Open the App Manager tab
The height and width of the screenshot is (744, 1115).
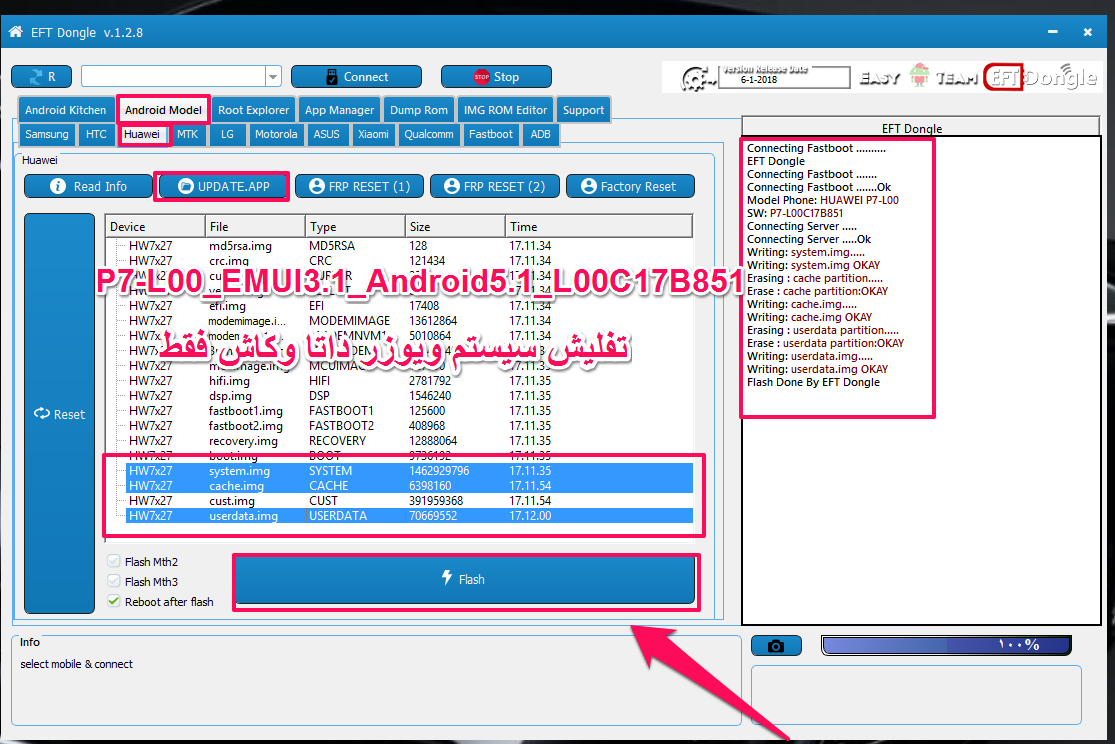[x=339, y=110]
